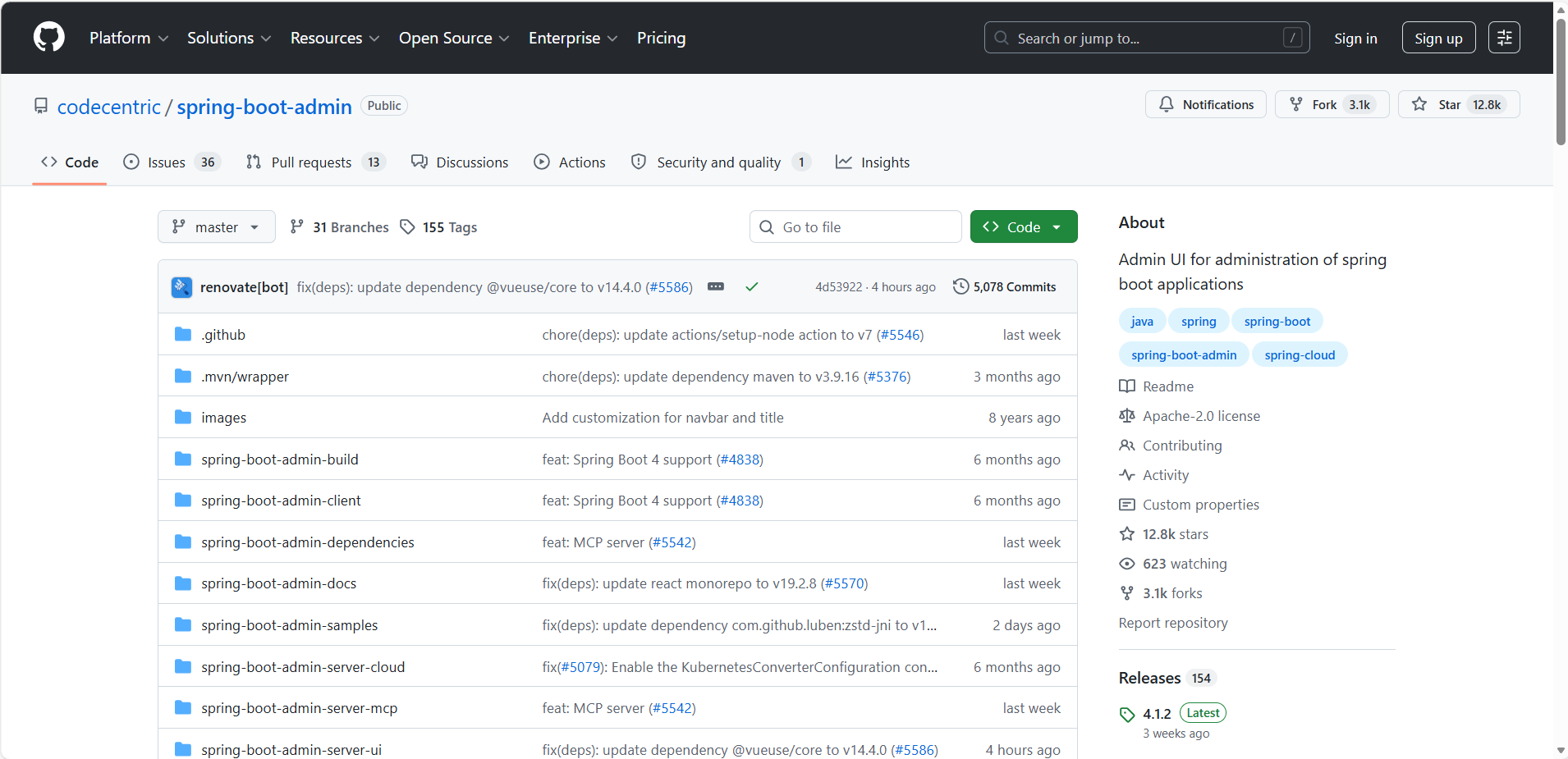Viewport: 1568px width, 759px height.
Task: Click the java topic tag
Action: click(x=1142, y=321)
